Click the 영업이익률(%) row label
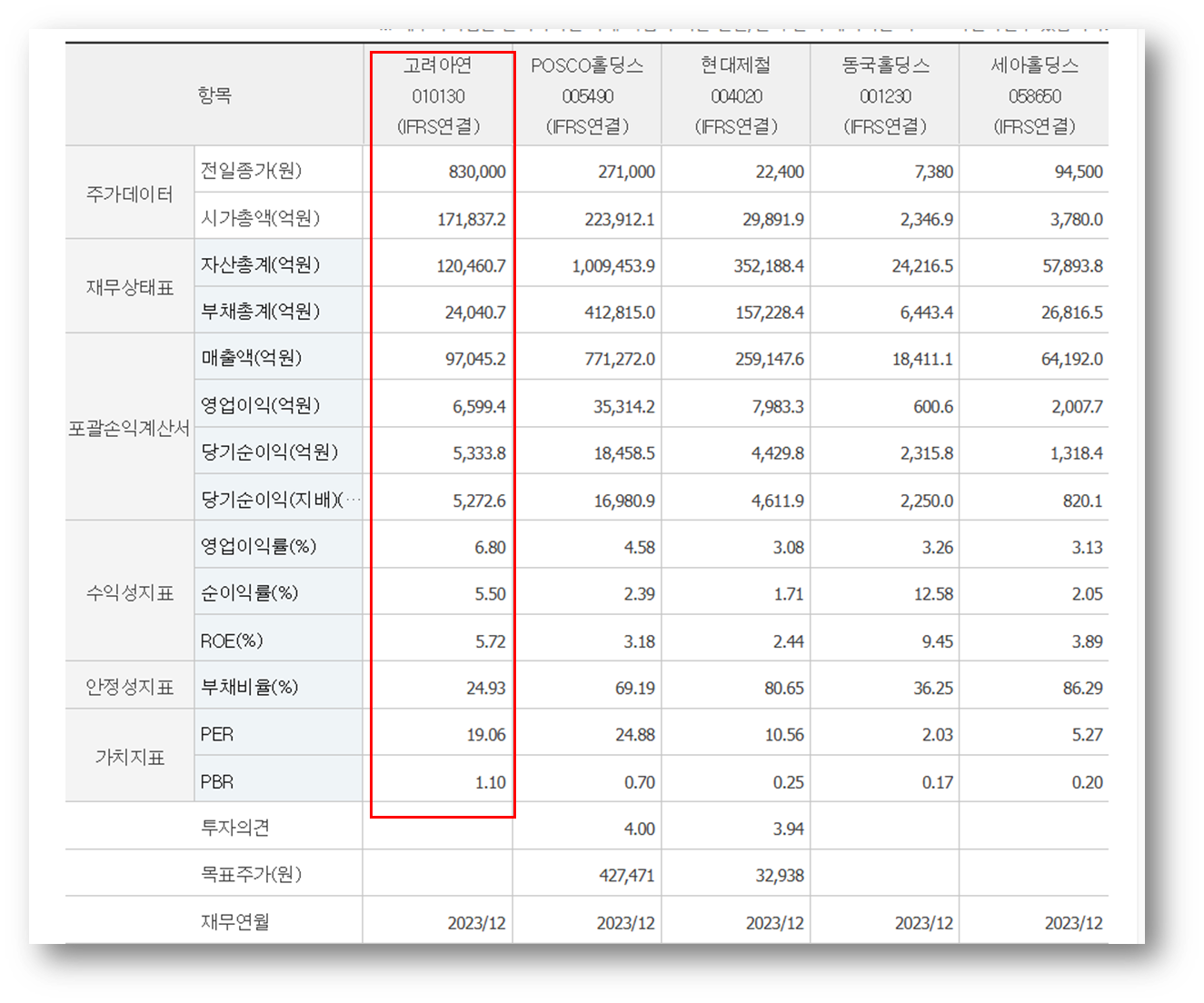 [x=258, y=546]
